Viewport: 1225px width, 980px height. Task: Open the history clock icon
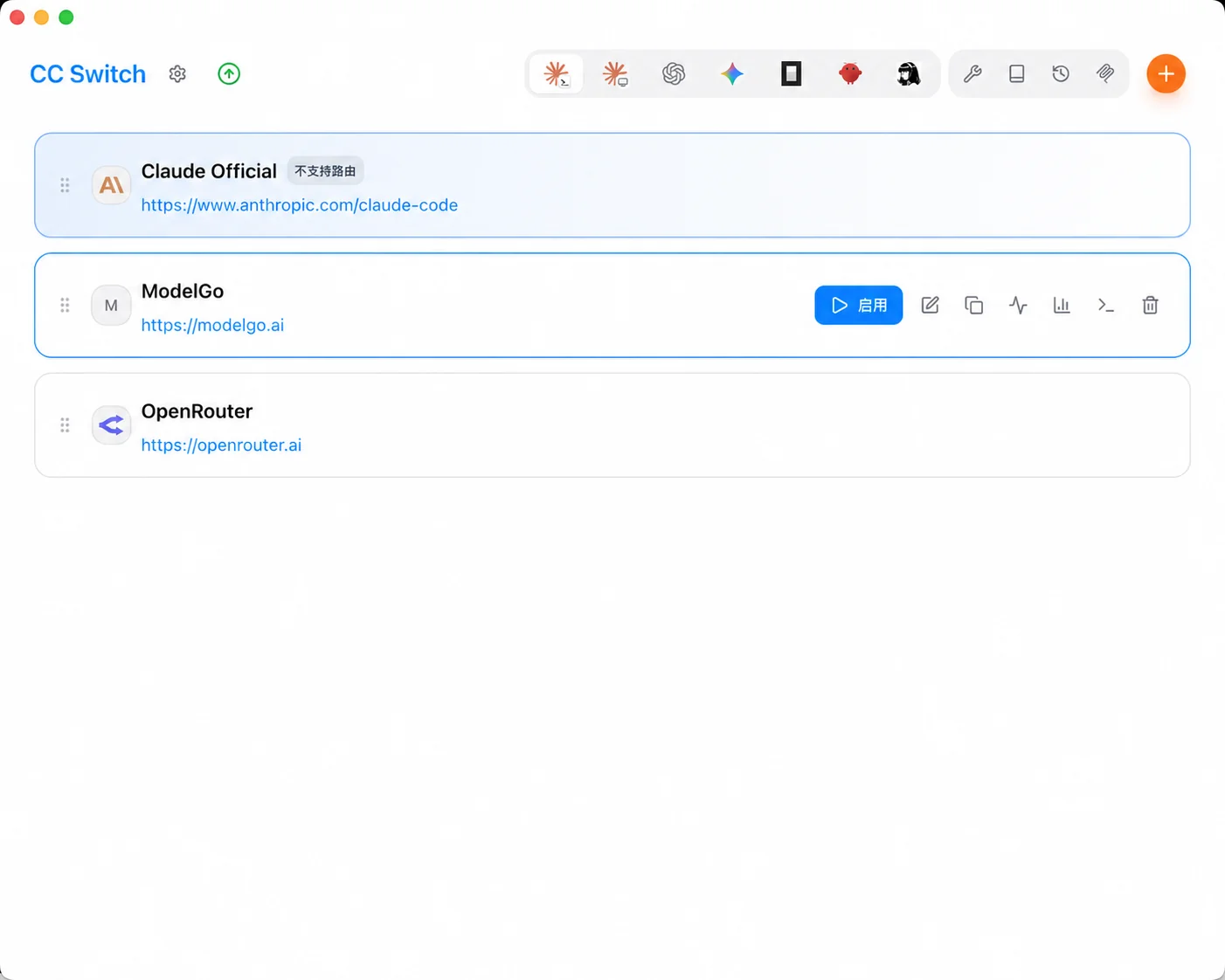[x=1061, y=74]
